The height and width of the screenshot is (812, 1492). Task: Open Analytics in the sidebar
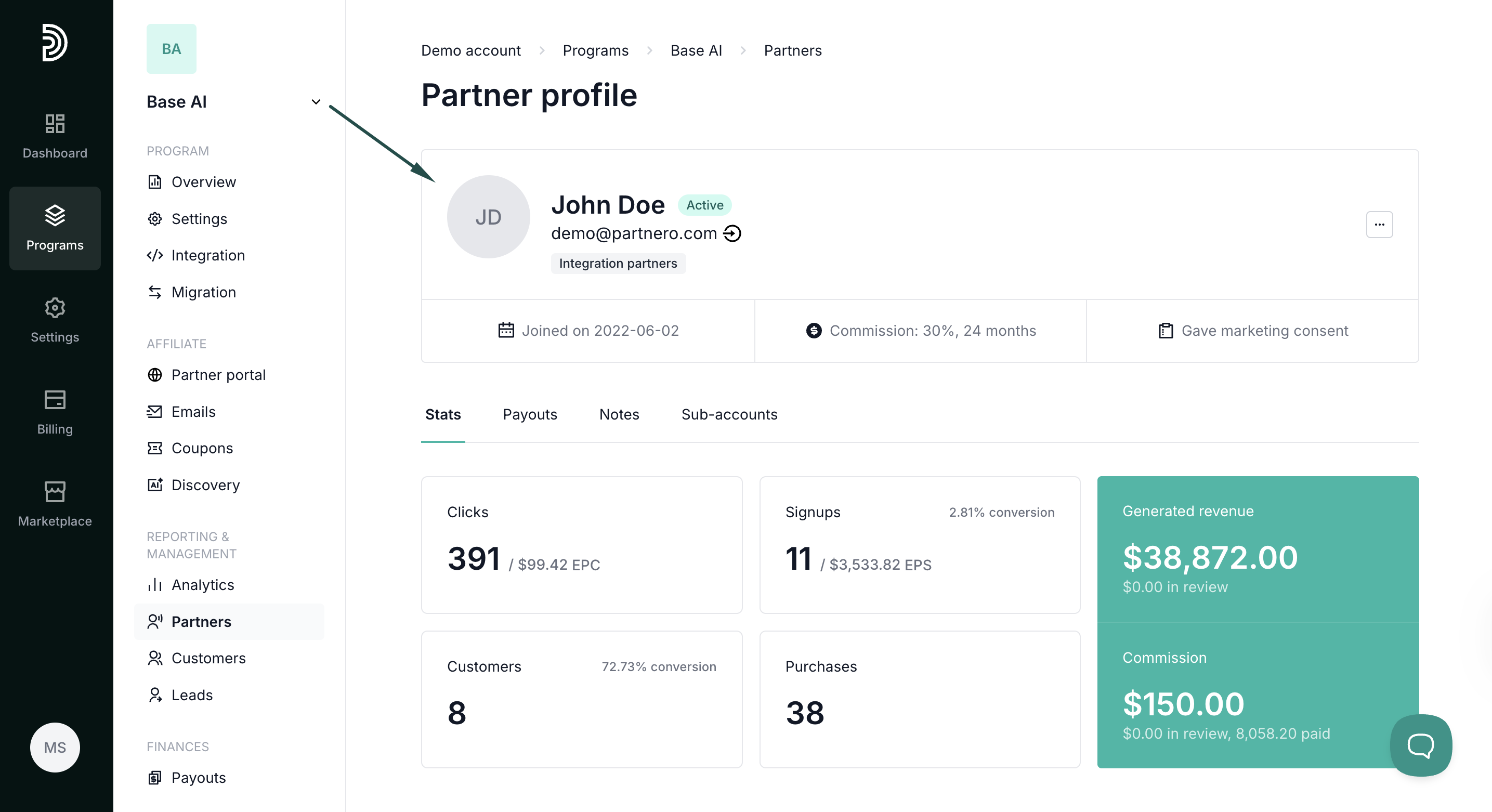(x=202, y=585)
